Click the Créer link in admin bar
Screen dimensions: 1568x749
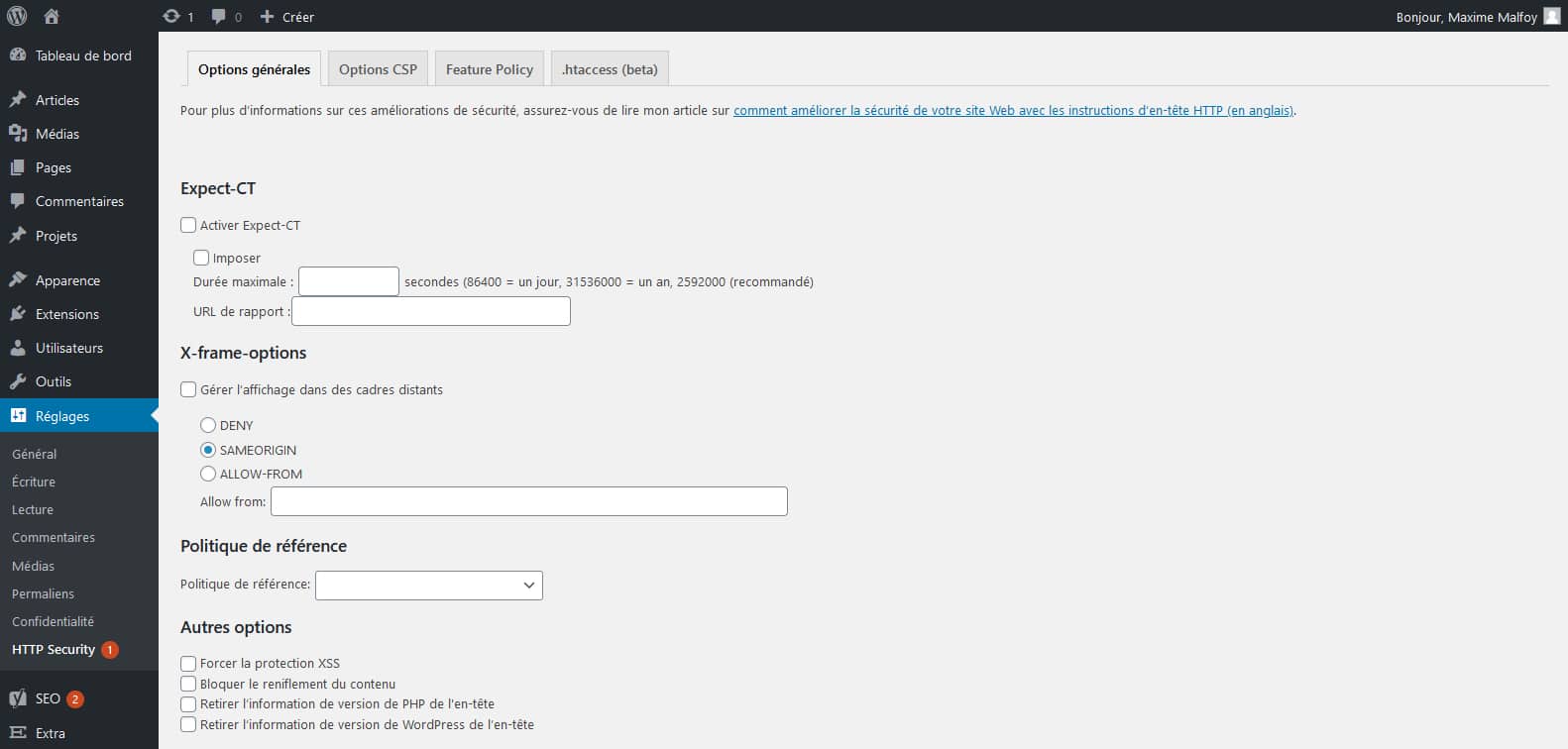(298, 17)
